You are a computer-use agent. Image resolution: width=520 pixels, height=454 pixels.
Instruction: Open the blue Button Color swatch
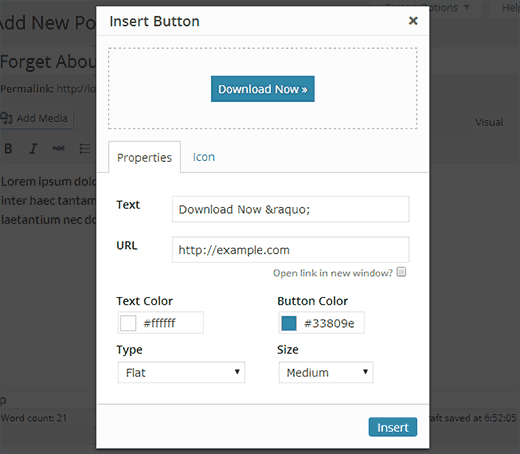pyautogui.click(x=289, y=323)
